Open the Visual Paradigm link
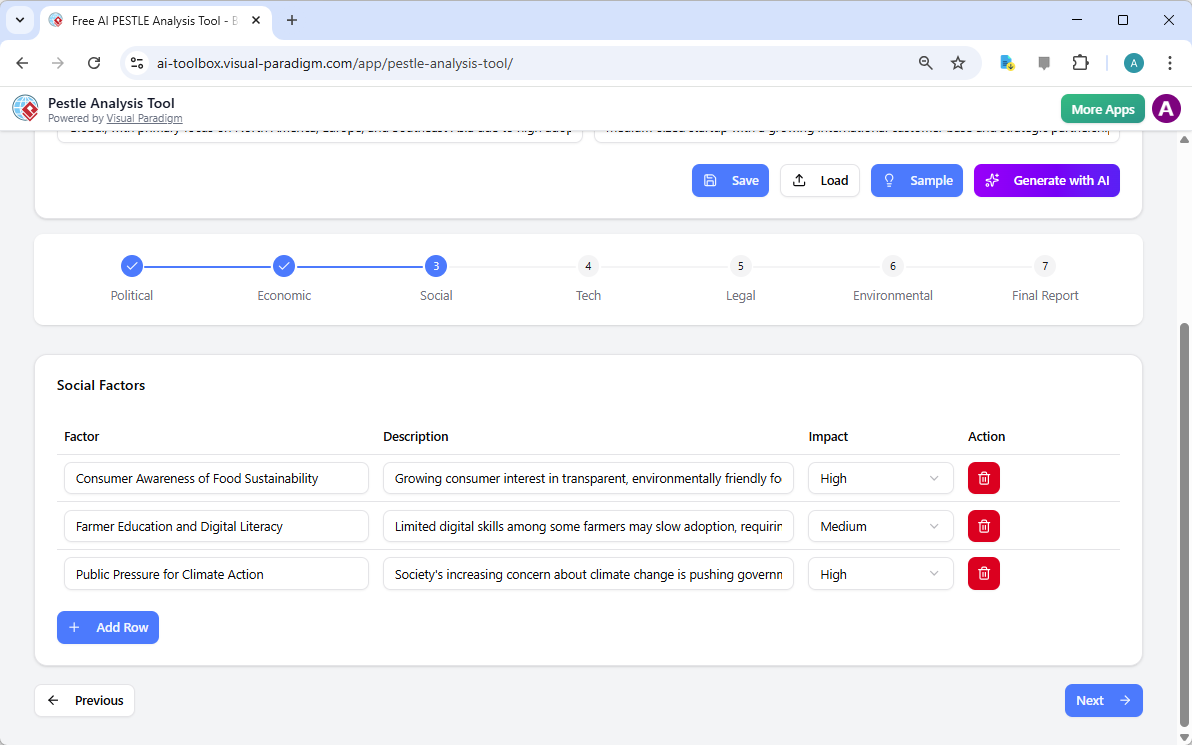 (144, 118)
